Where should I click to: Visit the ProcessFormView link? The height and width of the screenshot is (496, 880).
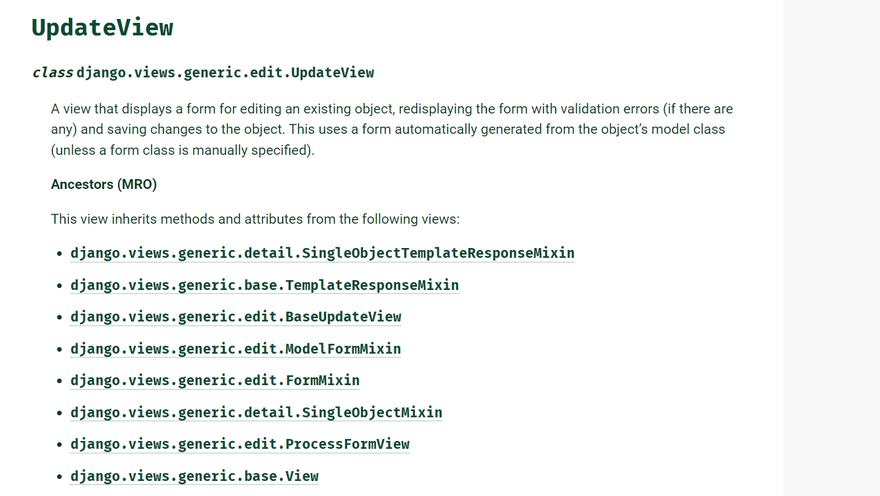coord(239,444)
